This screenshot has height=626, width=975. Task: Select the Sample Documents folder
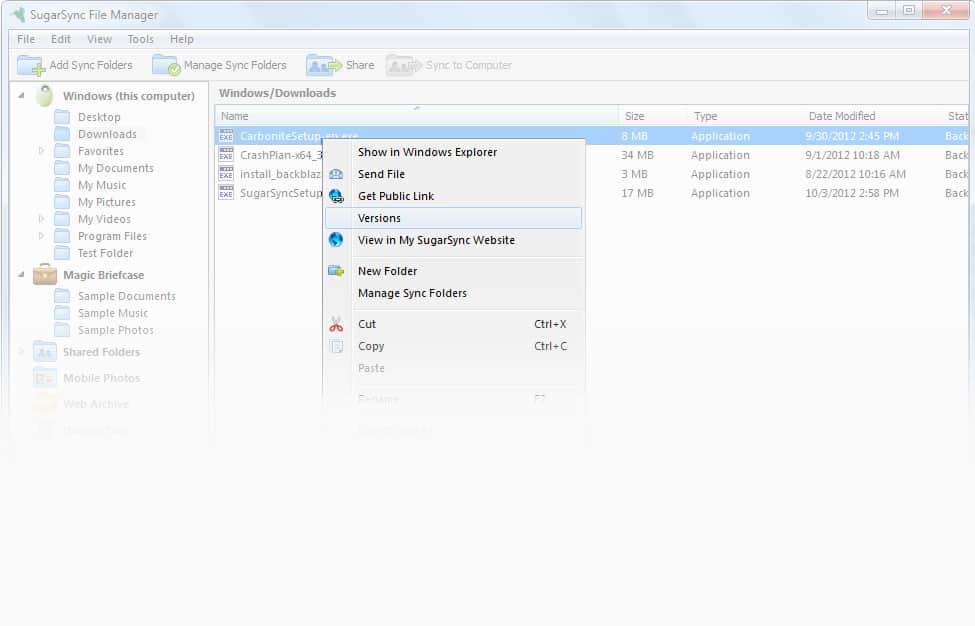(x=126, y=296)
